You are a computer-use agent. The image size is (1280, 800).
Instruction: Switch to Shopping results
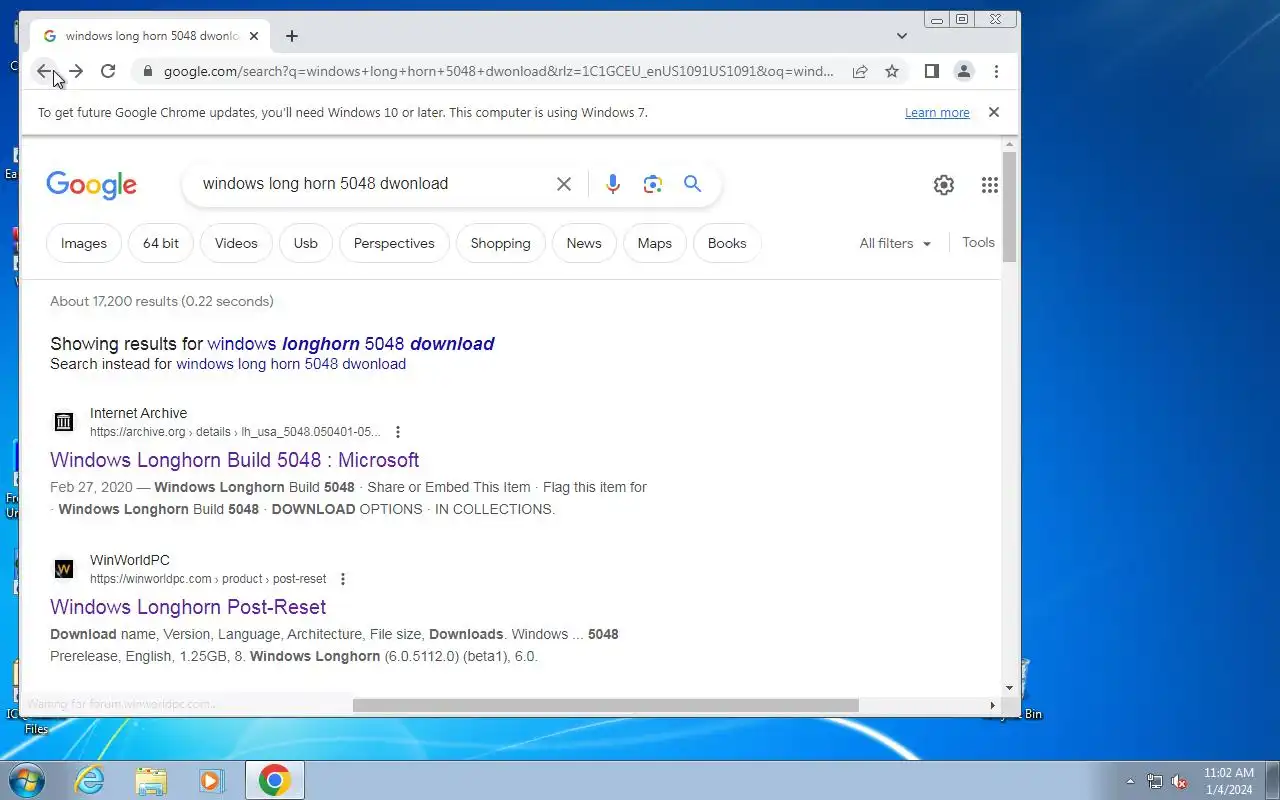point(501,243)
